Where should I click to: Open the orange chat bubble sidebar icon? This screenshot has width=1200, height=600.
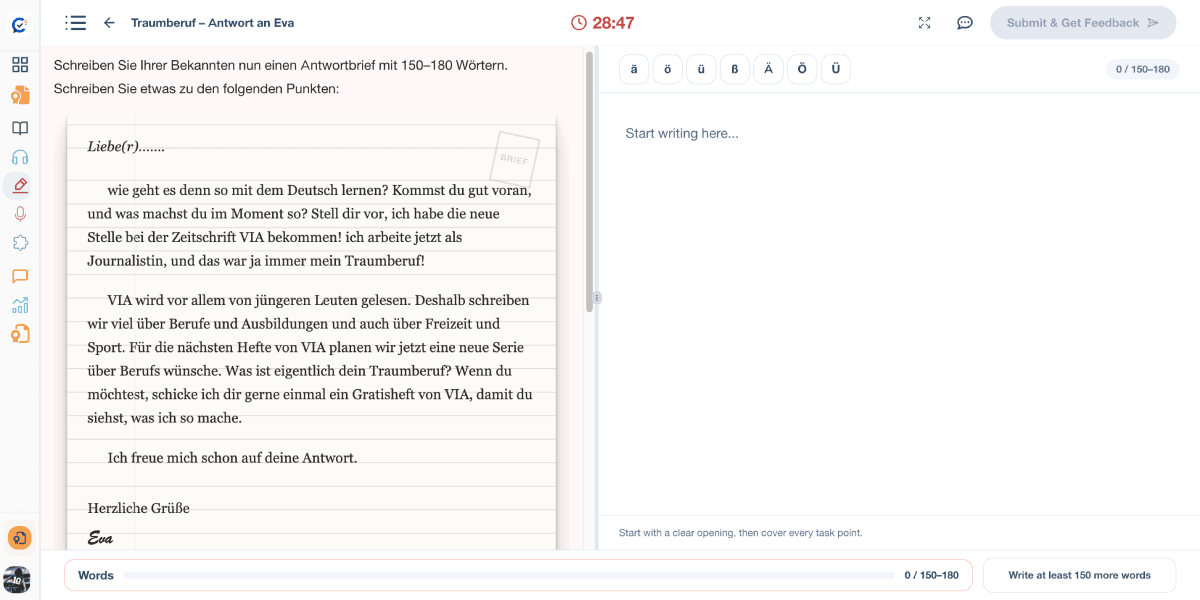(20, 276)
